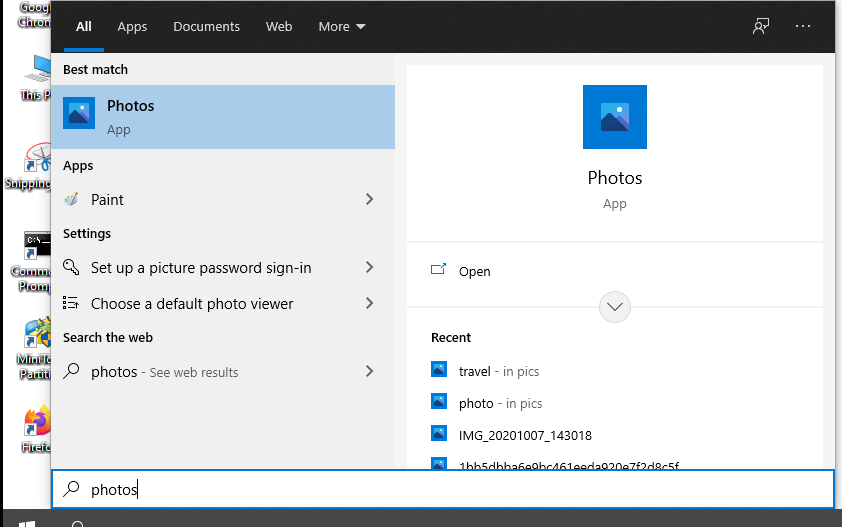Image resolution: width=842 pixels, height=527 pixels.
Task: Select the Command Prompt desktop shortcut
Action: point(32,261)
